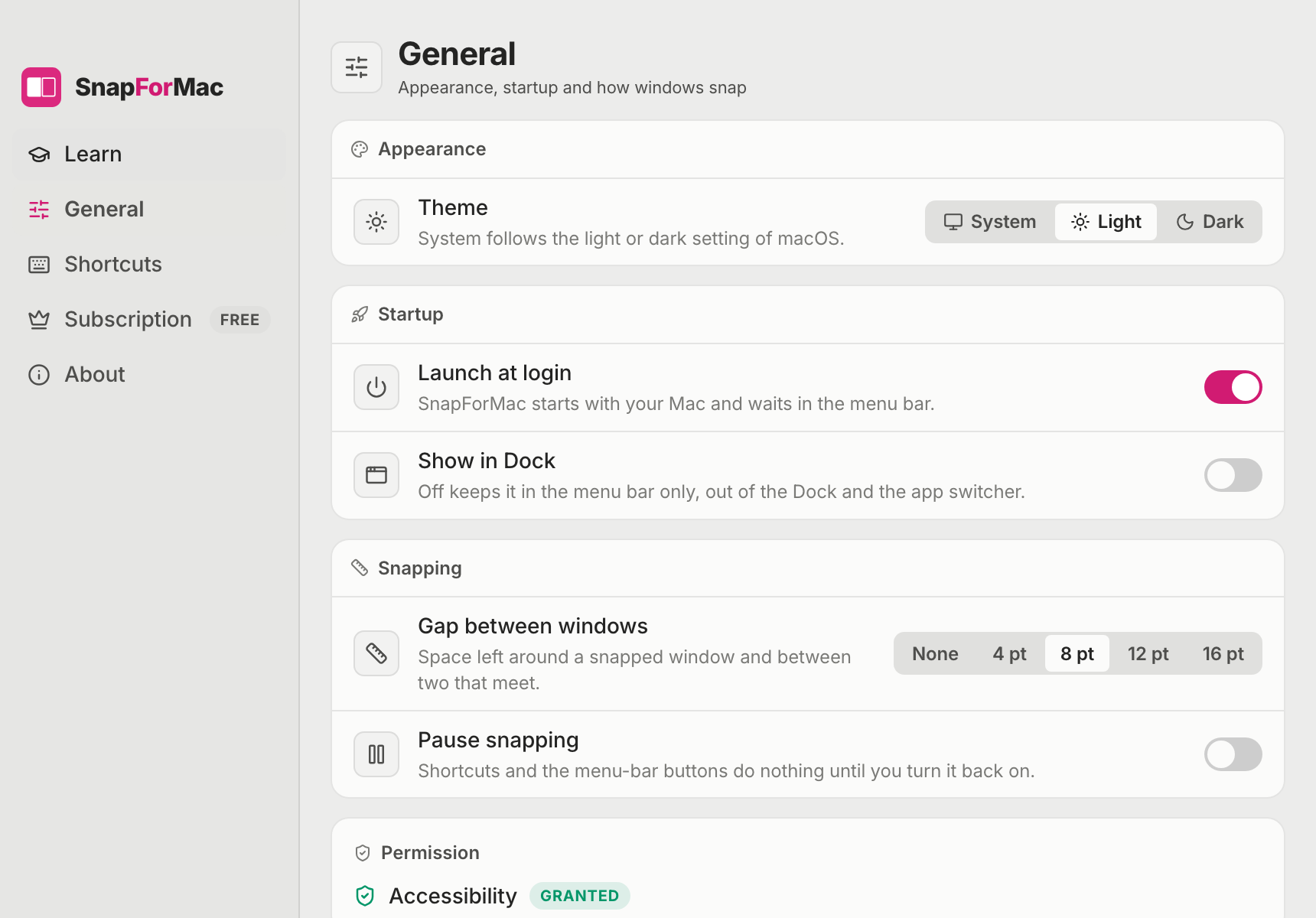Image resolution: width=1316 pixels, height=918 pixels.
Task: Set window gap to None
Action: click(935, 654)
